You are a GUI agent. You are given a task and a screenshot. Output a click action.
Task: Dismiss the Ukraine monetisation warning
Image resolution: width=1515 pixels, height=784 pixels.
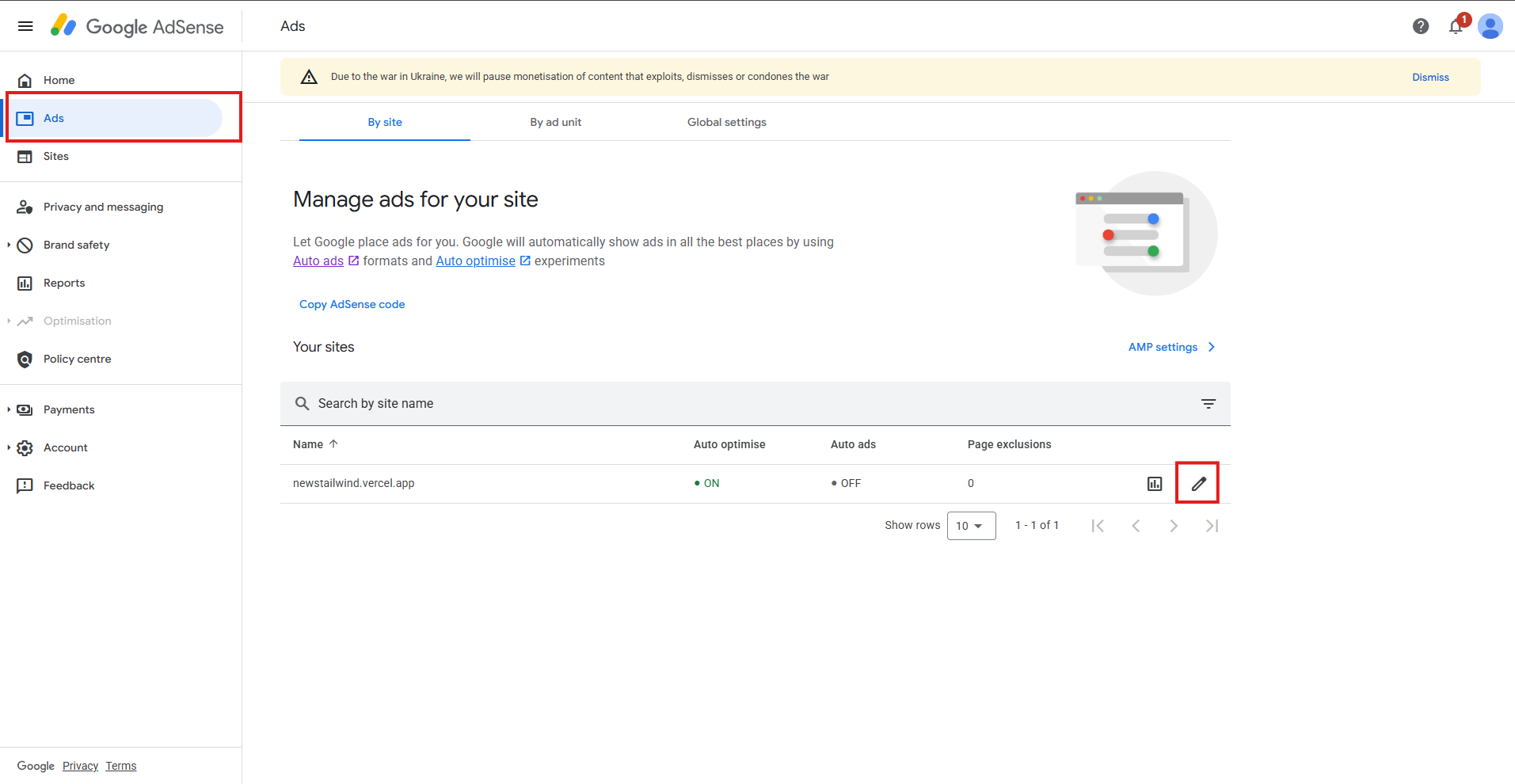pos(1430,76)
